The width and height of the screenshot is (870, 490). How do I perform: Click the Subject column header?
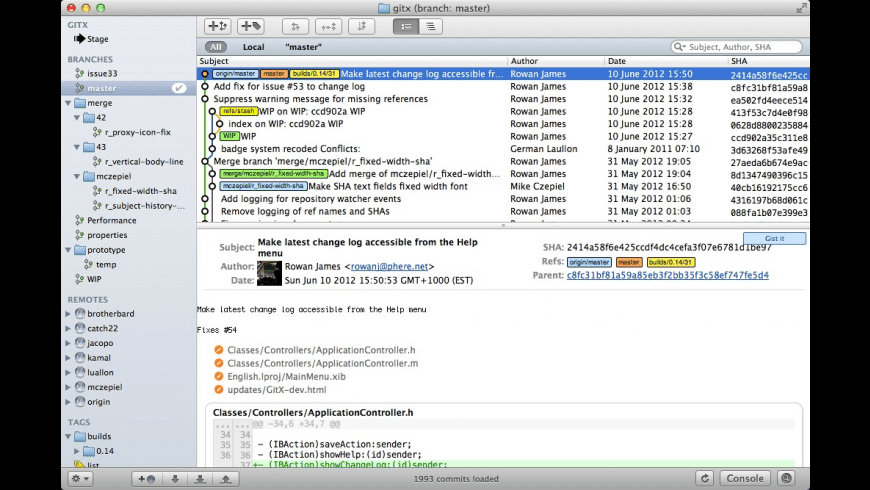point(352,61)
